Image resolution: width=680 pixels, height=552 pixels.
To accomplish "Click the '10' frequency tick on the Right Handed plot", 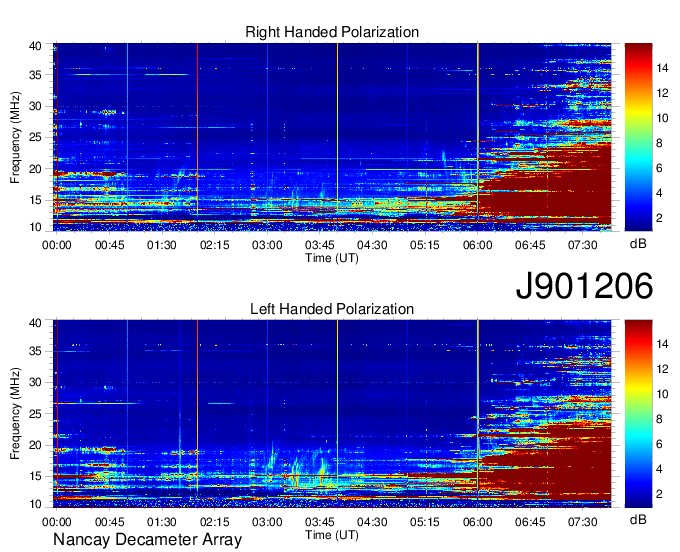I will (x=35, y=227).
